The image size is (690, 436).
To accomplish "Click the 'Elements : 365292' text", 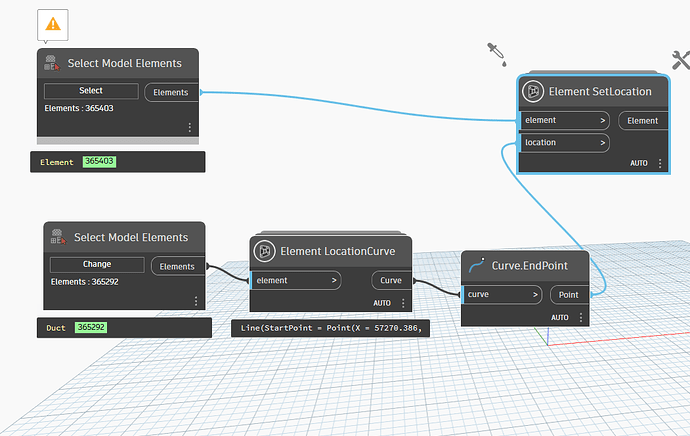I will click(x=84, y=282).
